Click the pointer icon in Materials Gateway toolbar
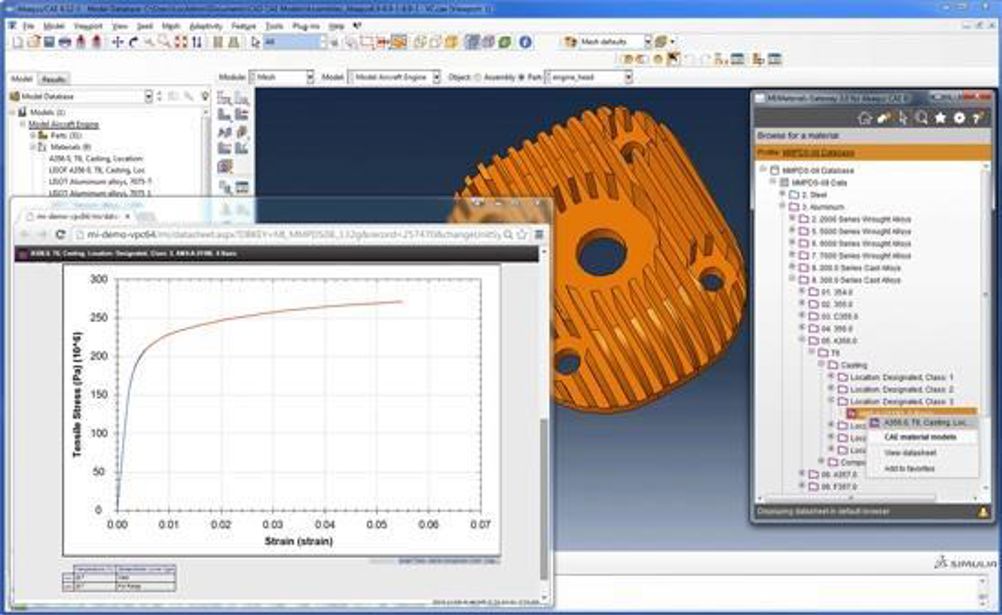1002x615 pixels. [x=903, y=118]
